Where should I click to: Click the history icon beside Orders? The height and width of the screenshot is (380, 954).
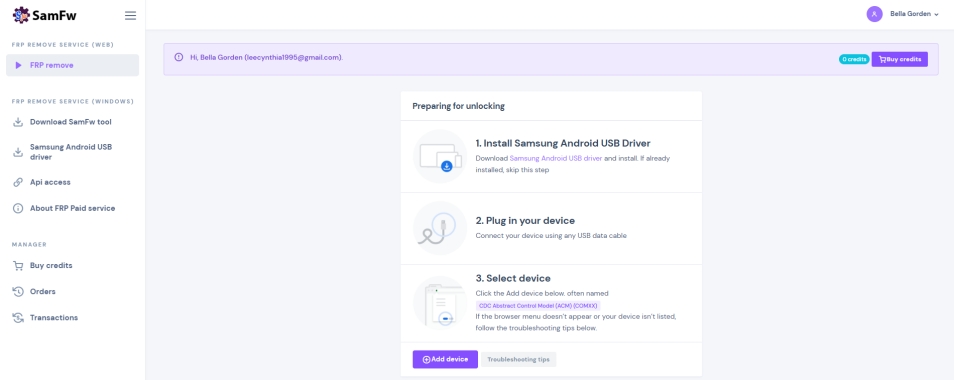[x=18, y=291]
